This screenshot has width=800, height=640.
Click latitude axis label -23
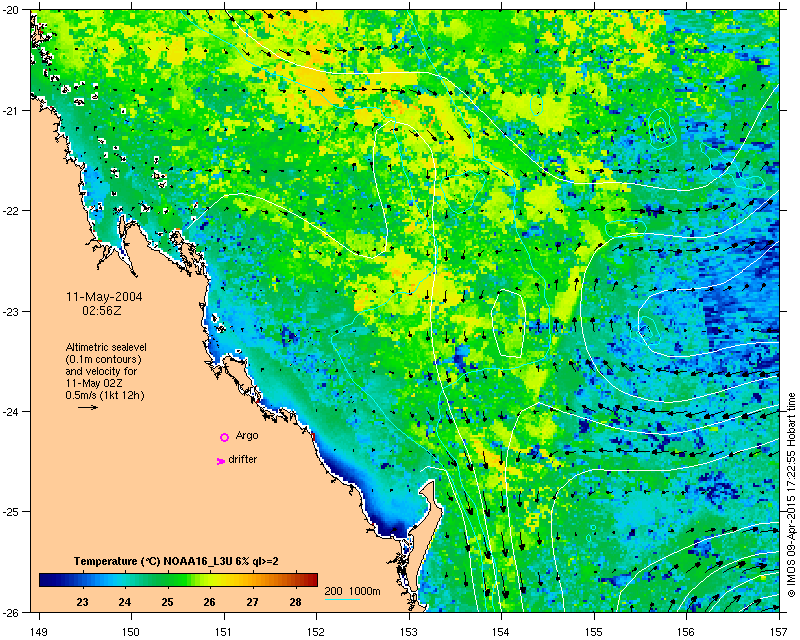pyautogui.click(x=11, y=311)
